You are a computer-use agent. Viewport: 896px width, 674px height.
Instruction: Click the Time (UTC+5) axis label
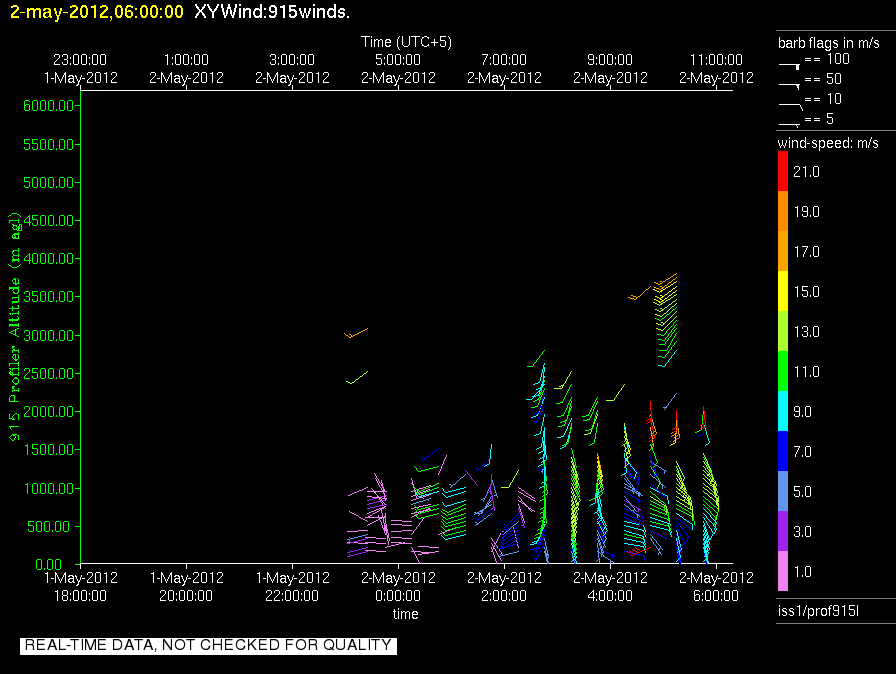(406, 42)
